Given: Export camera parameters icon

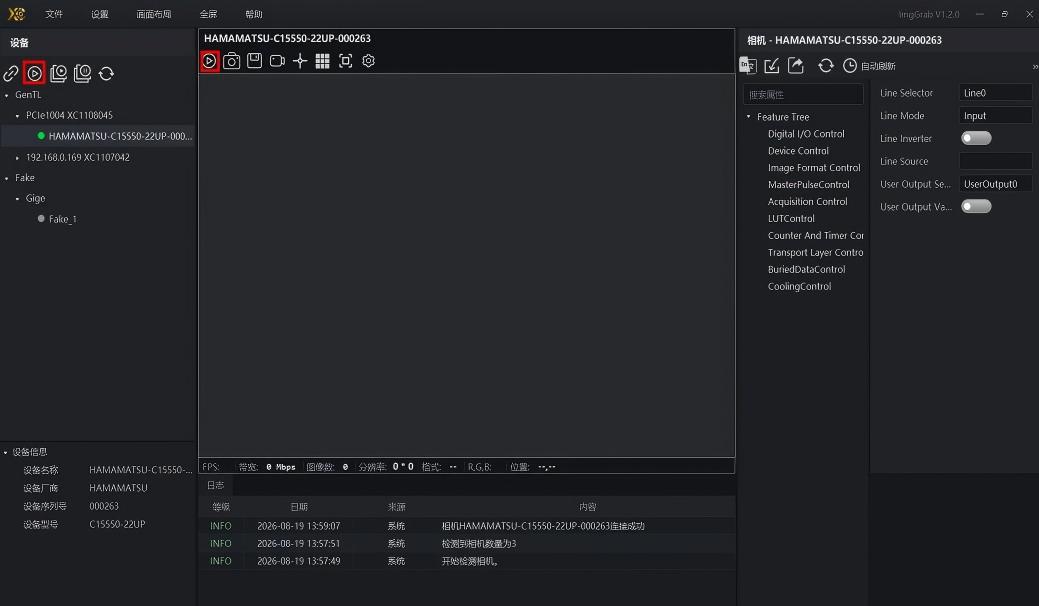Looking at the screenshot, I should [x=796, y=66].
